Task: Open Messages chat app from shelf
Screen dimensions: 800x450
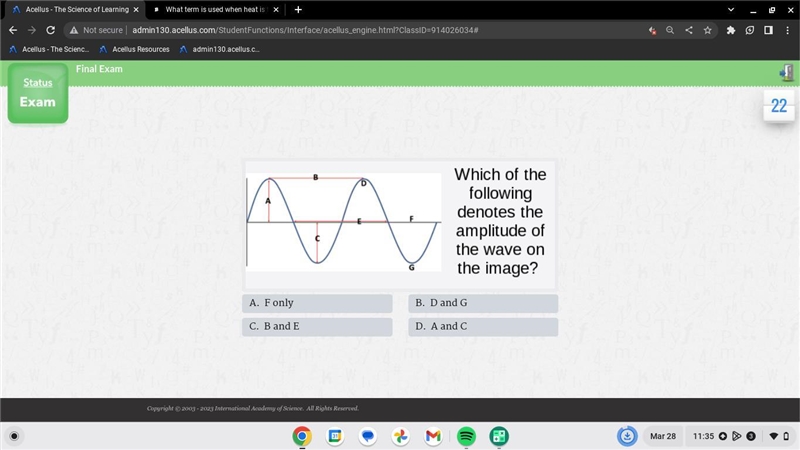Action: tap(368, 436)
